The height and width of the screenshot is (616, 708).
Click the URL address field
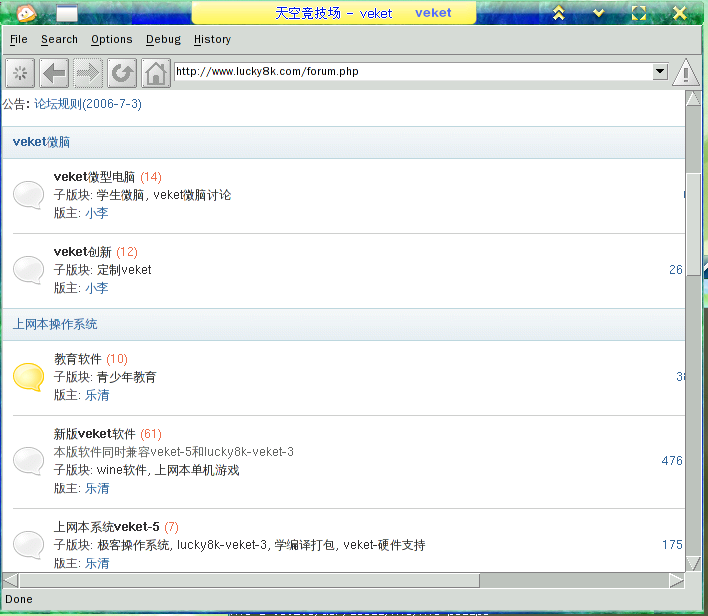413,71
